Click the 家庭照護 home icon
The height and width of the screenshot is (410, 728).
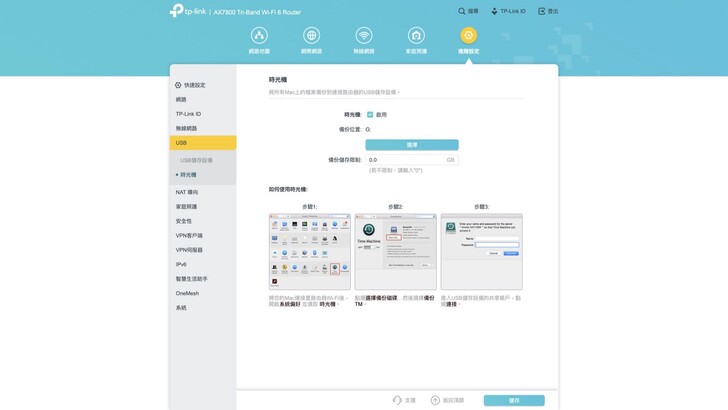pos(416,36)
